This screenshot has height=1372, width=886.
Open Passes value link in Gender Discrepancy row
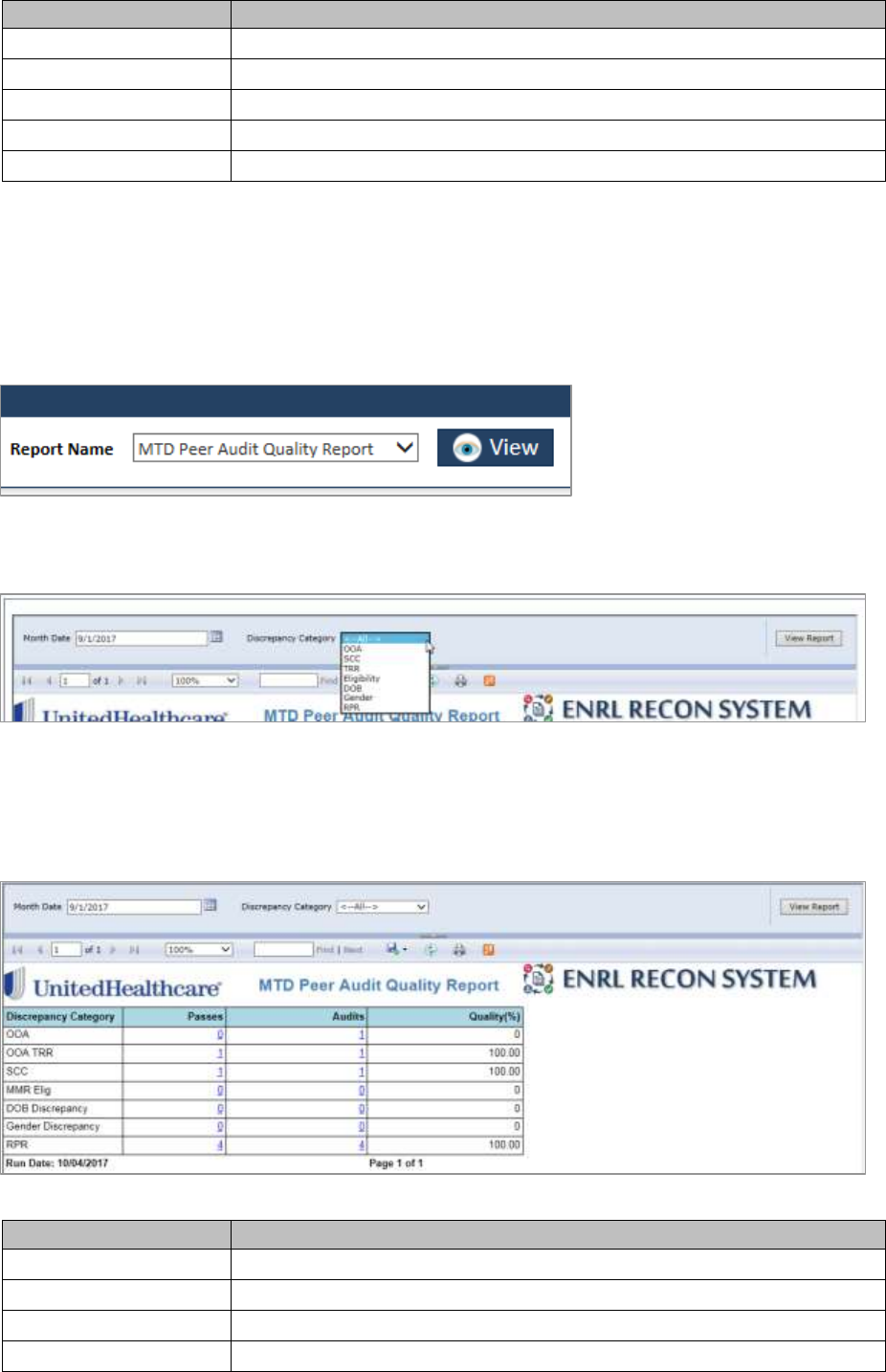click(220, 1126)
